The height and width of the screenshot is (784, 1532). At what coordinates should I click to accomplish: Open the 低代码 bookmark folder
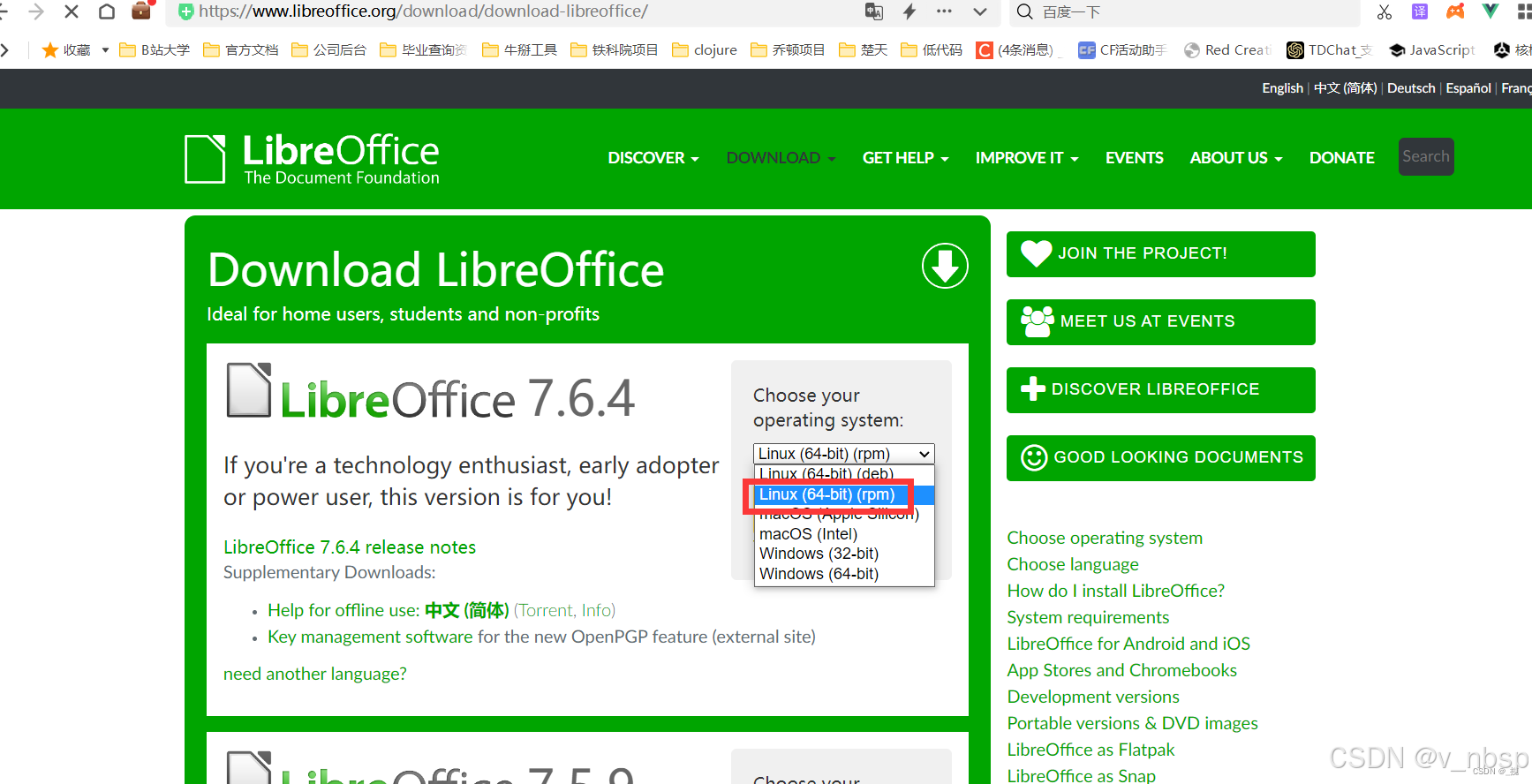tap(932, 49)
